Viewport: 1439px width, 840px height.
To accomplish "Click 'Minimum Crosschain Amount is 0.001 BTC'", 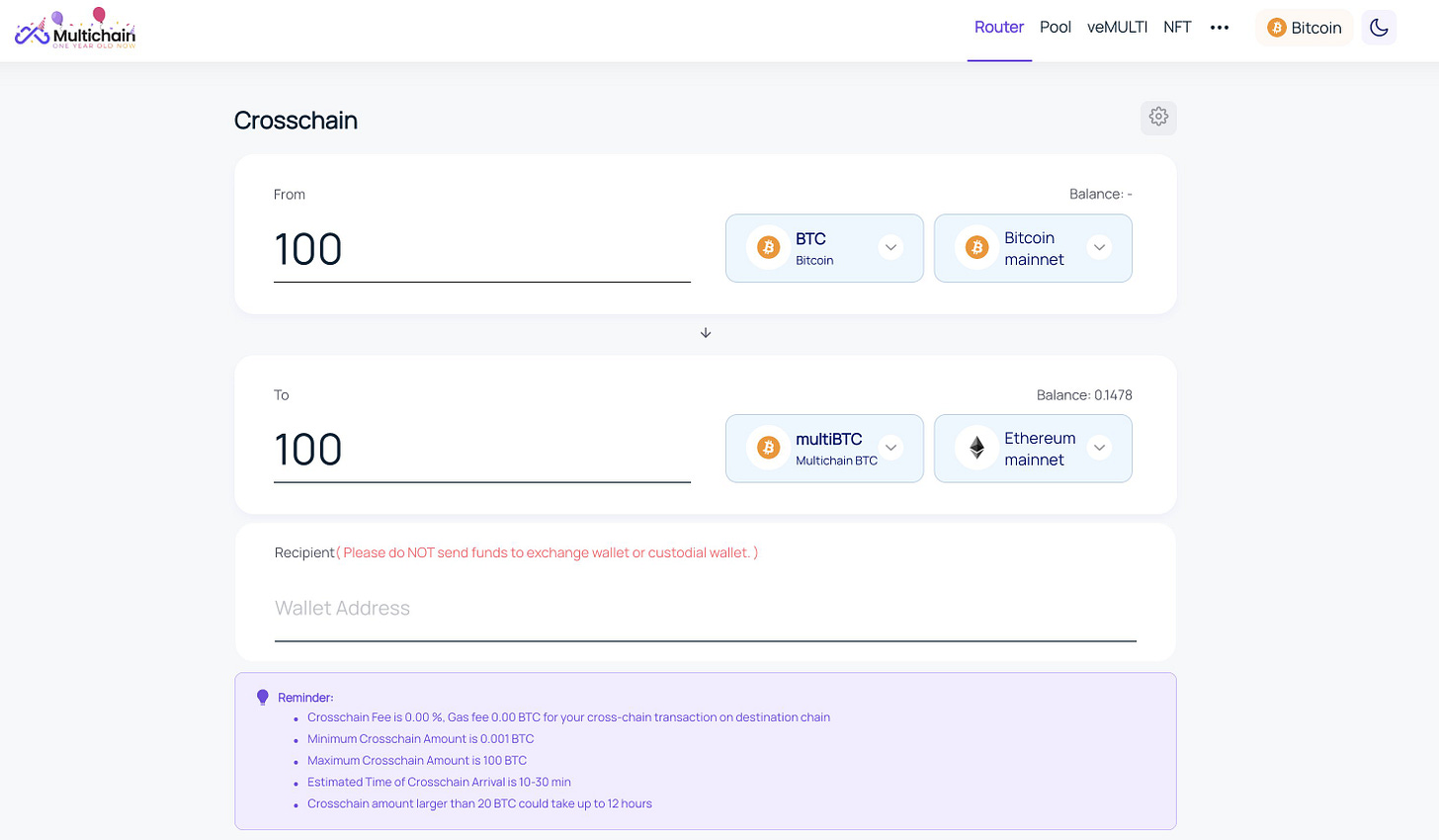I will 420,739.
